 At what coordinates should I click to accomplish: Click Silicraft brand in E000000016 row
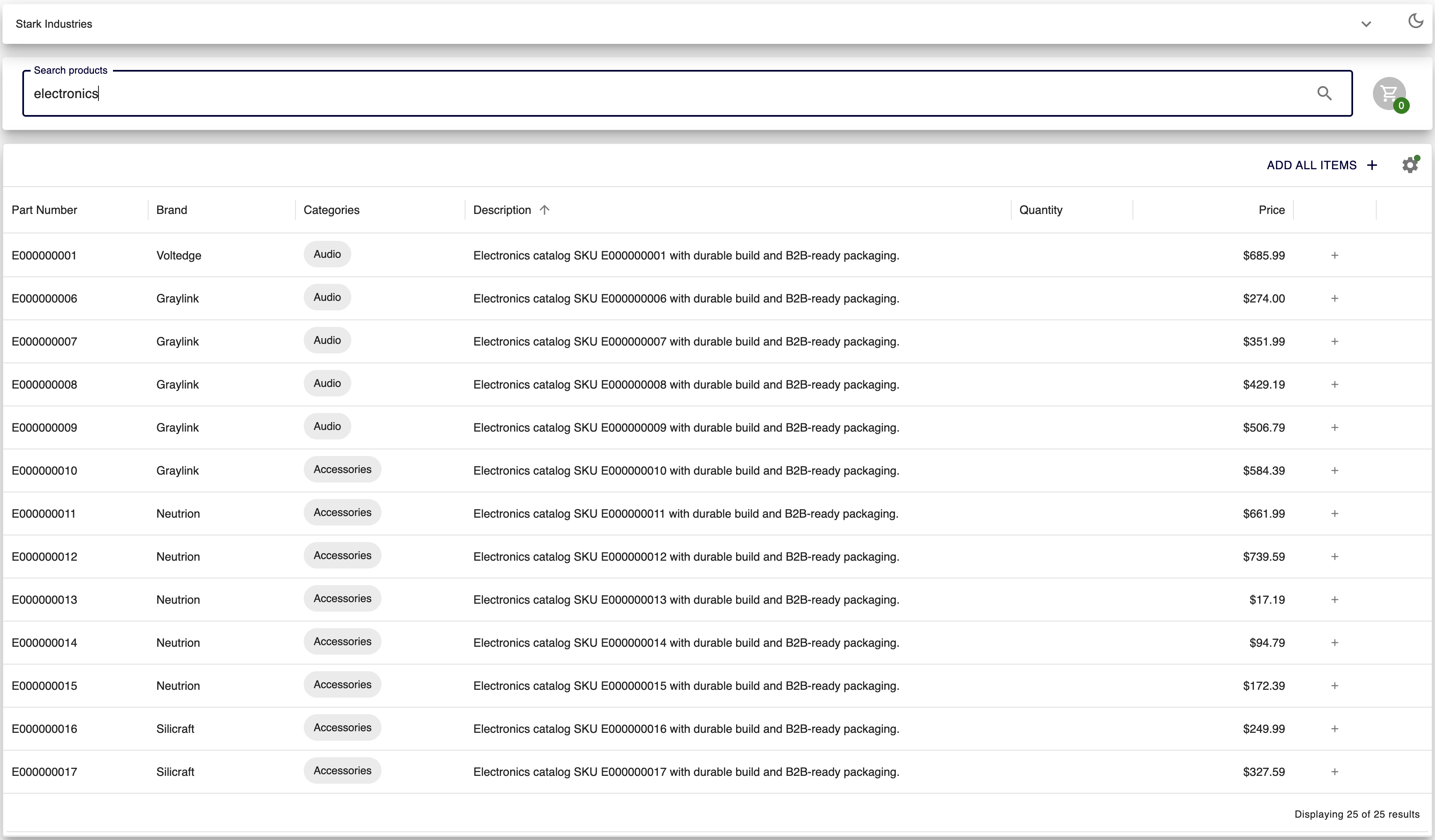(x=175, y=729)
